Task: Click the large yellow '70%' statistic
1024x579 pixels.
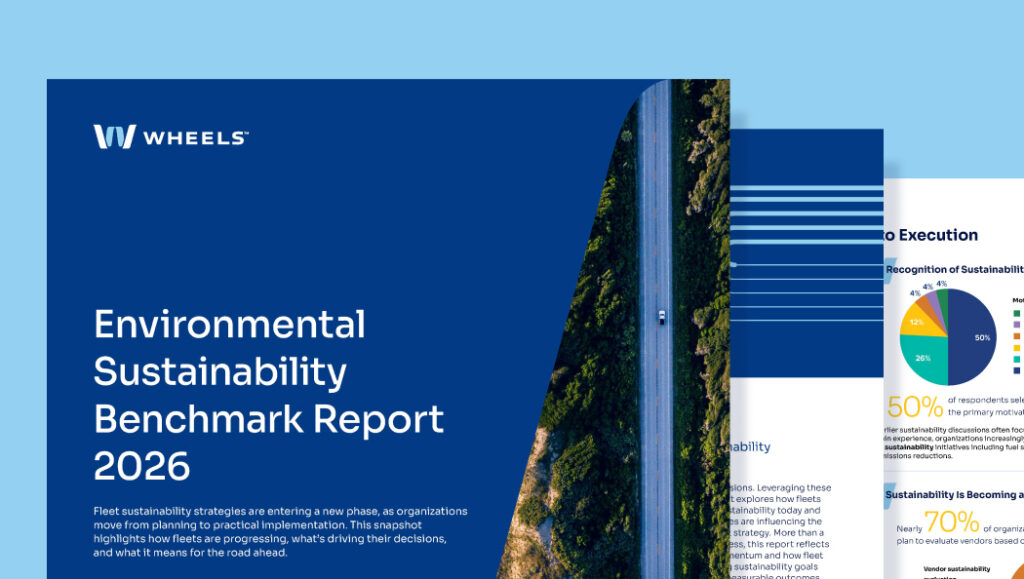Action: pyautogui.click(x=952, y=522)
